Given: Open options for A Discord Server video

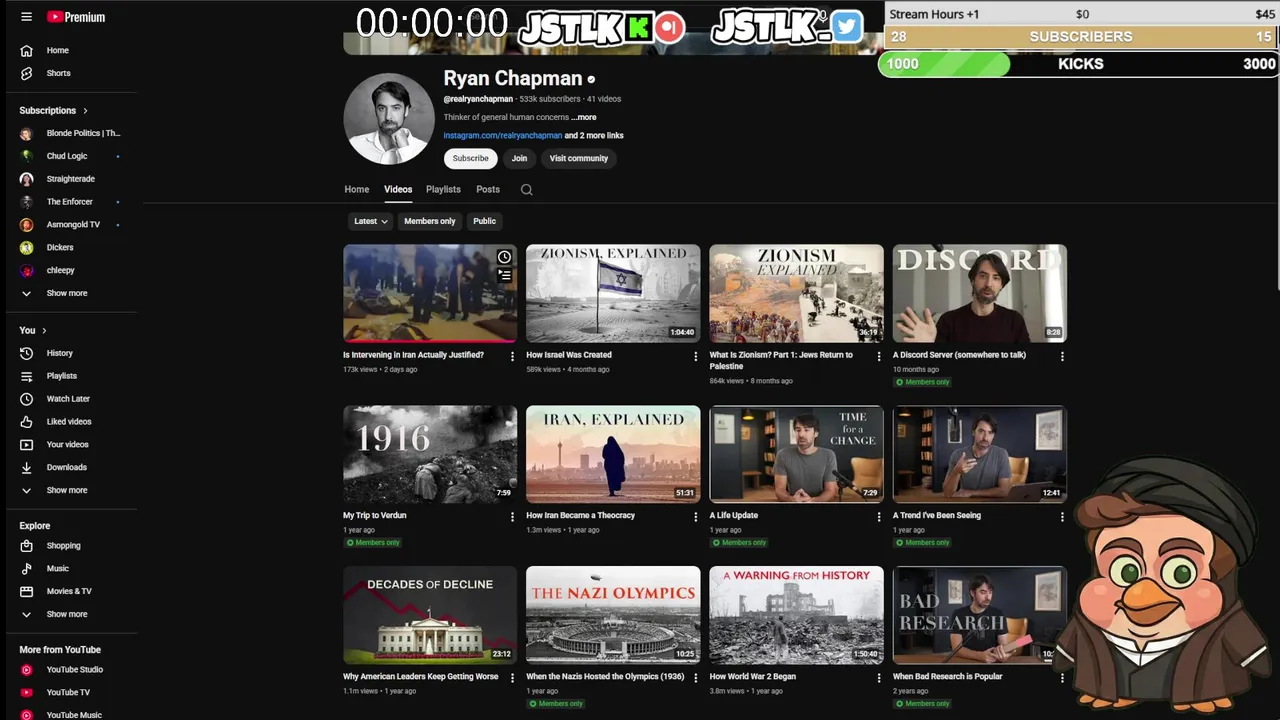Looking at the screenshot, I should tap(1062, 356).
